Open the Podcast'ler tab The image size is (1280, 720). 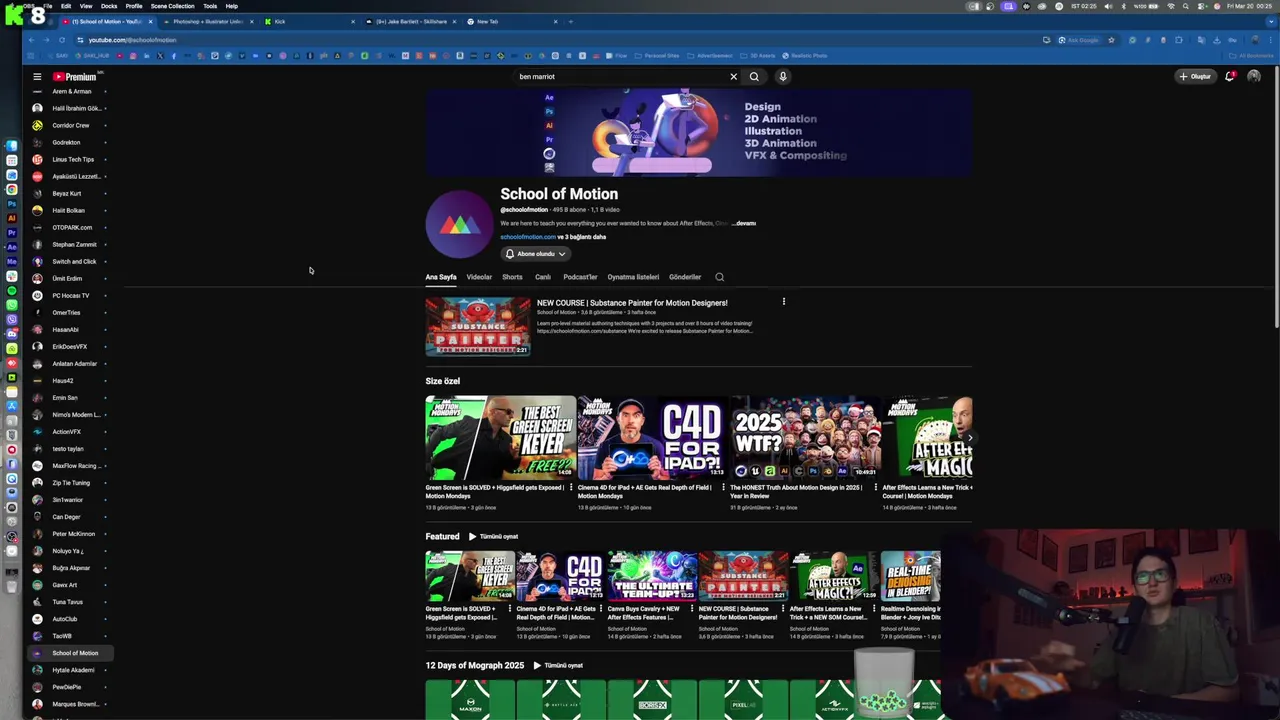[x=580, y=277]
